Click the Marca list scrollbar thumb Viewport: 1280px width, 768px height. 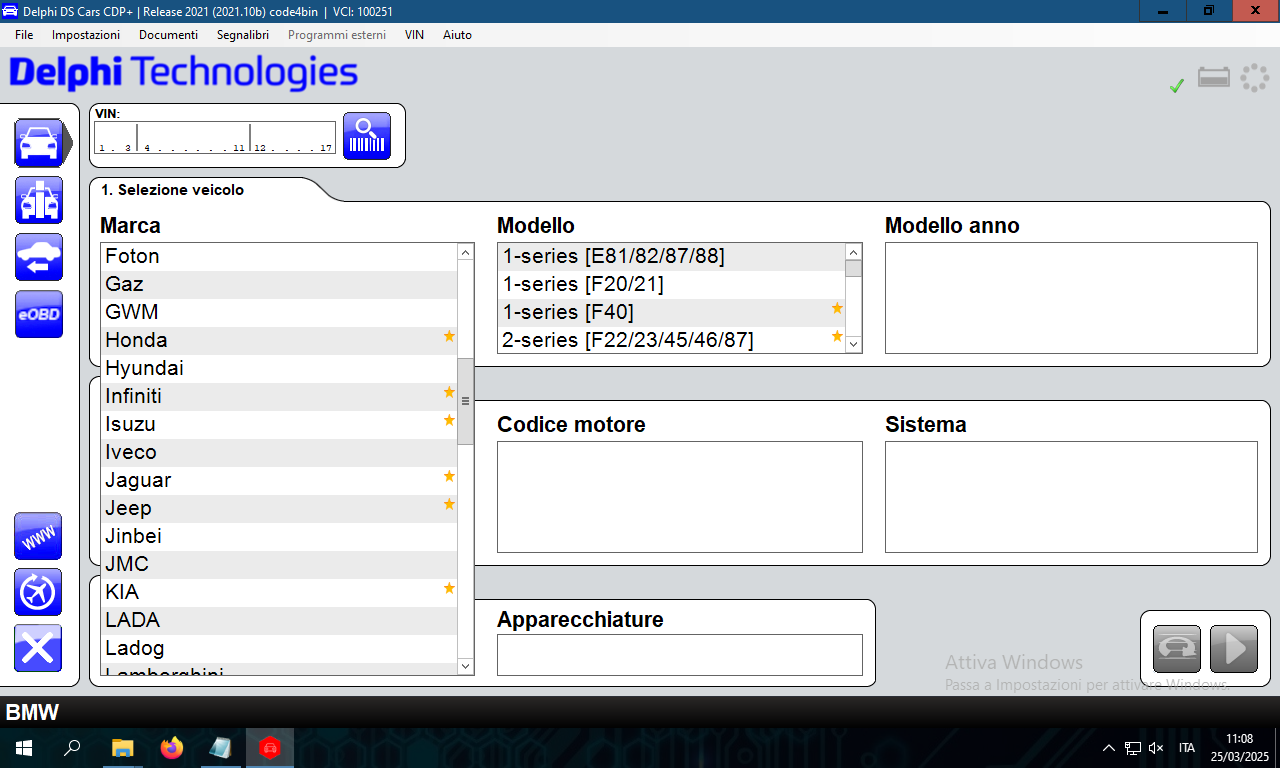point(466,401)
